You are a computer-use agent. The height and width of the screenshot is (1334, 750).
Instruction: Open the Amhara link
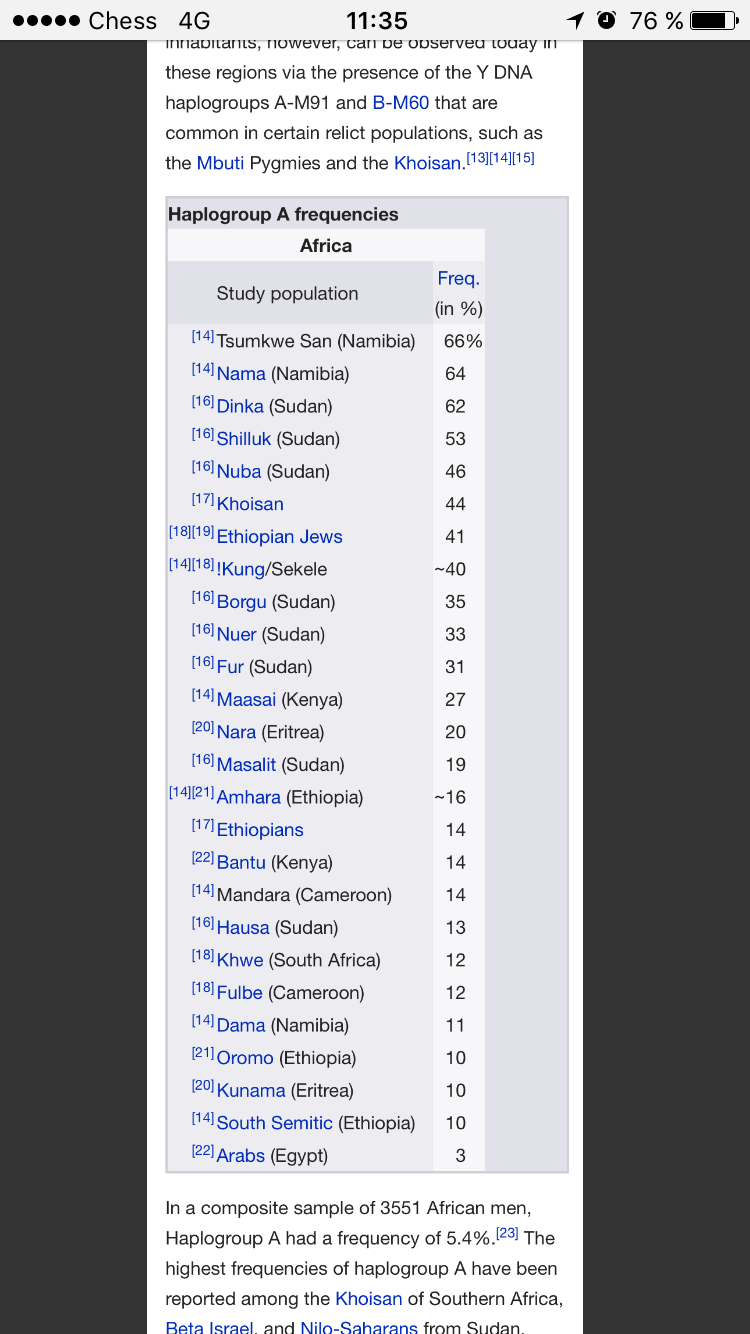pyautogui.click(x=248, y=798)
